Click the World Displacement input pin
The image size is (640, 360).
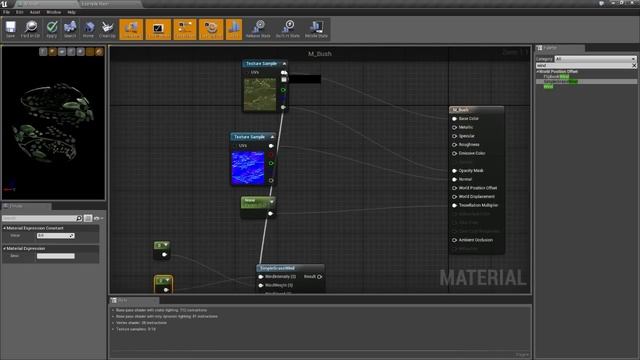454,197
